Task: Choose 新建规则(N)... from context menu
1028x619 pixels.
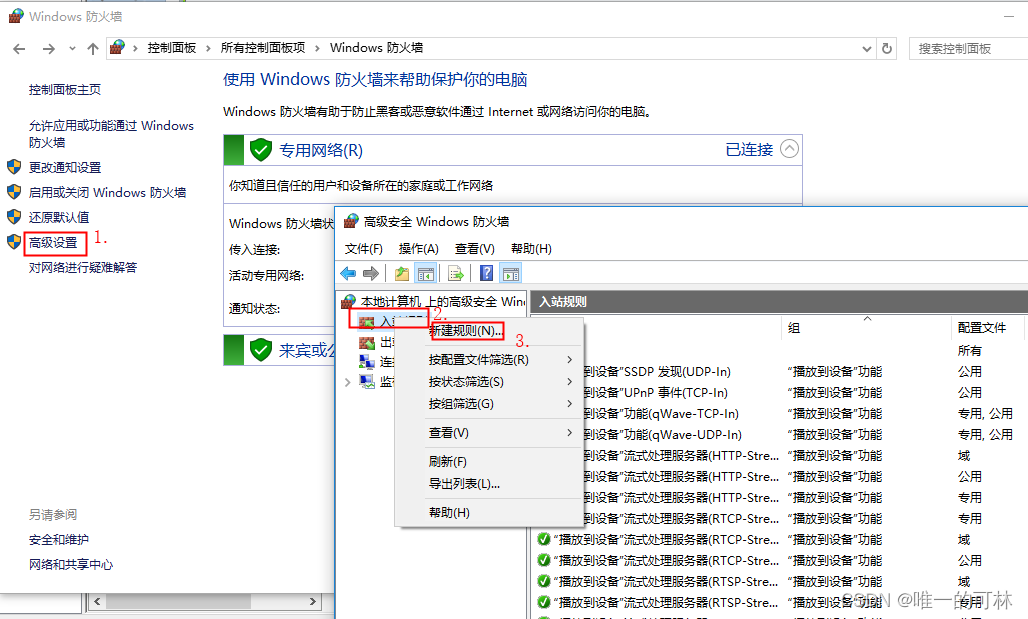Action: [x=466, y=330]
